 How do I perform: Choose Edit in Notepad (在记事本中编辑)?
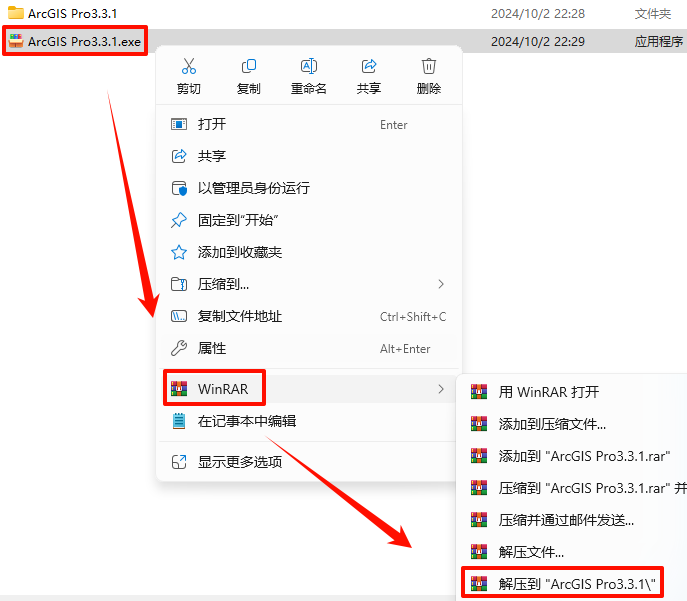point(309,421)
